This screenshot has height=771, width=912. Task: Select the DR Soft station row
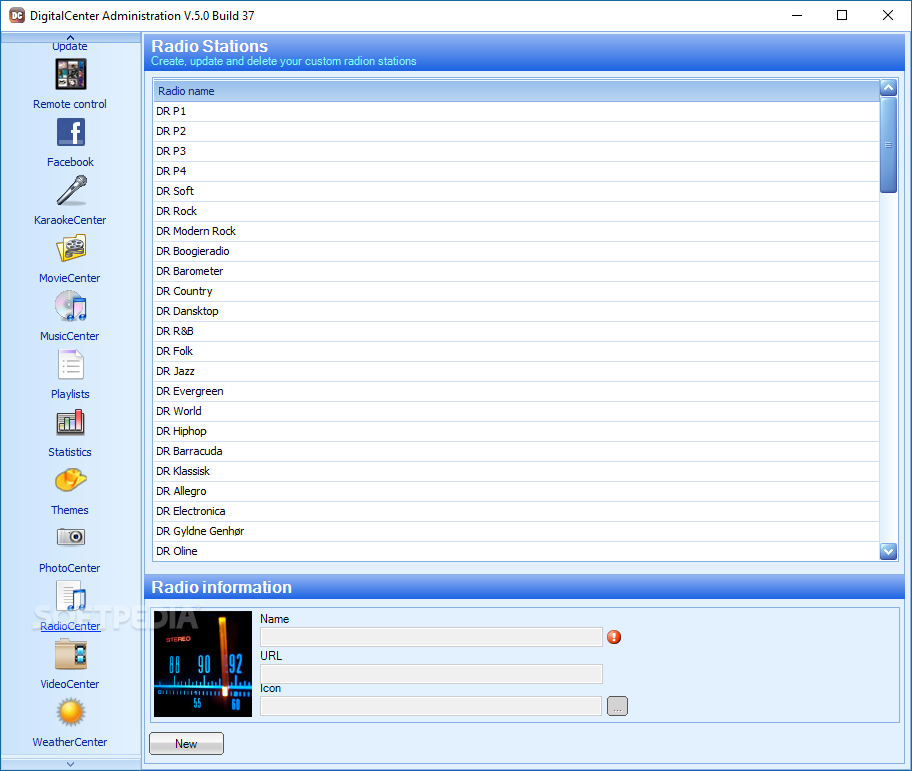[516, 191]
